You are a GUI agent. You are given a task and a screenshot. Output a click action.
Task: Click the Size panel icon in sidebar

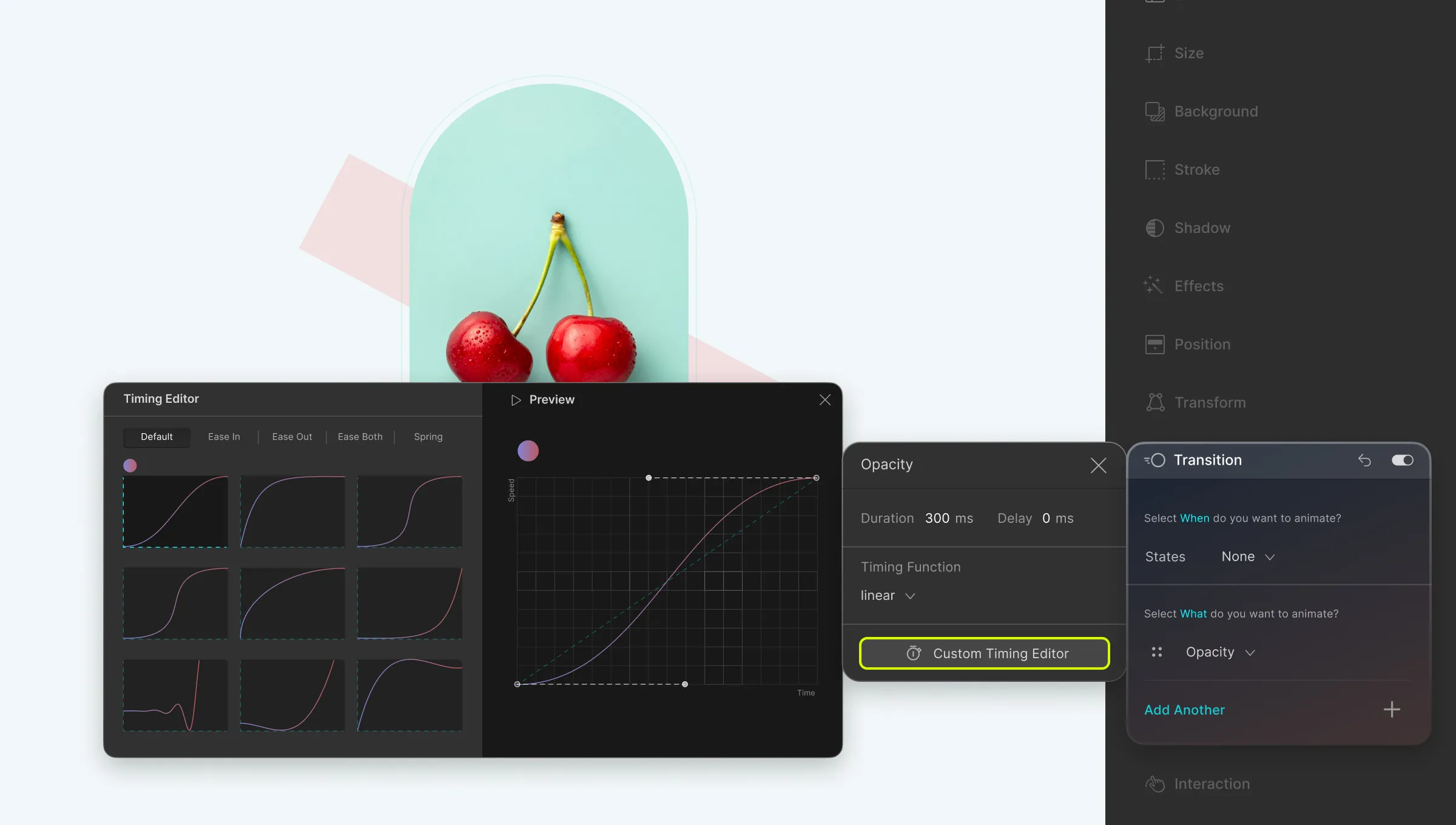pos(1154,52)
